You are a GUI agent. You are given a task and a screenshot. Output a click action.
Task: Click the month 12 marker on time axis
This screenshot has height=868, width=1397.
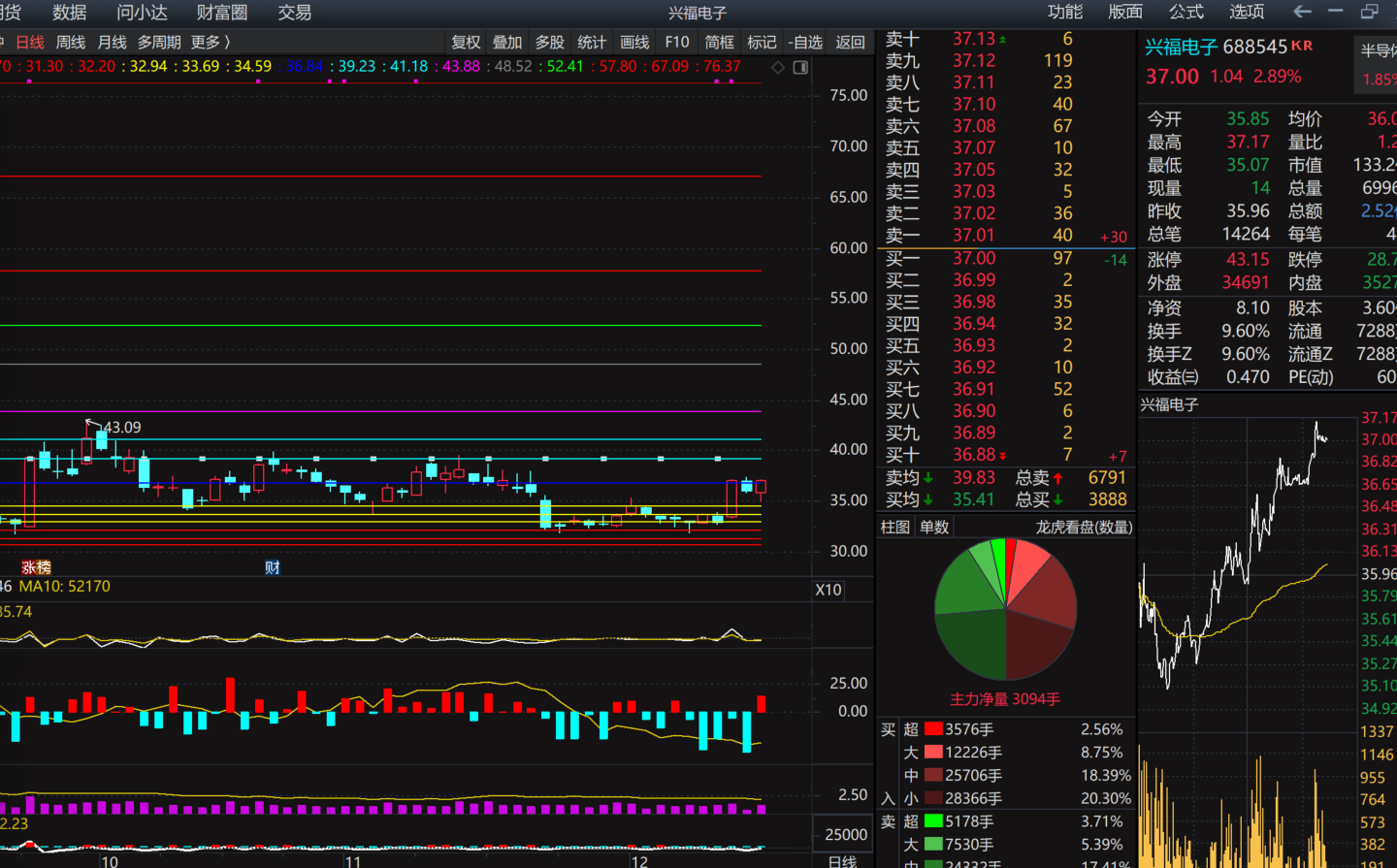pyautogui.click(x=639, y=861)
